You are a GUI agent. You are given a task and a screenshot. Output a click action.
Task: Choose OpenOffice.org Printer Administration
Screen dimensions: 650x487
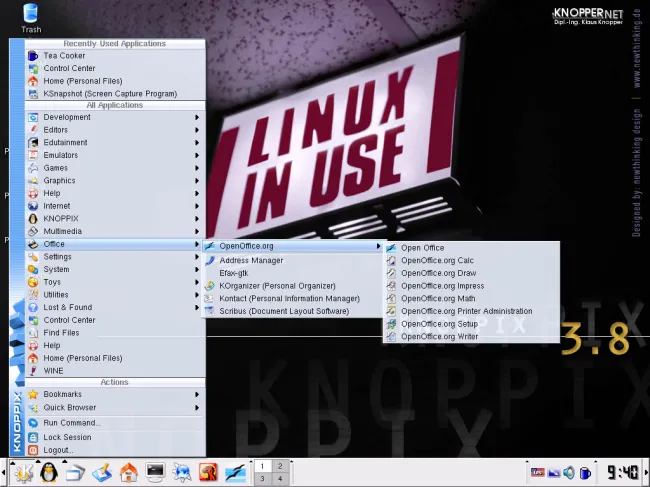tap(471, 311)
